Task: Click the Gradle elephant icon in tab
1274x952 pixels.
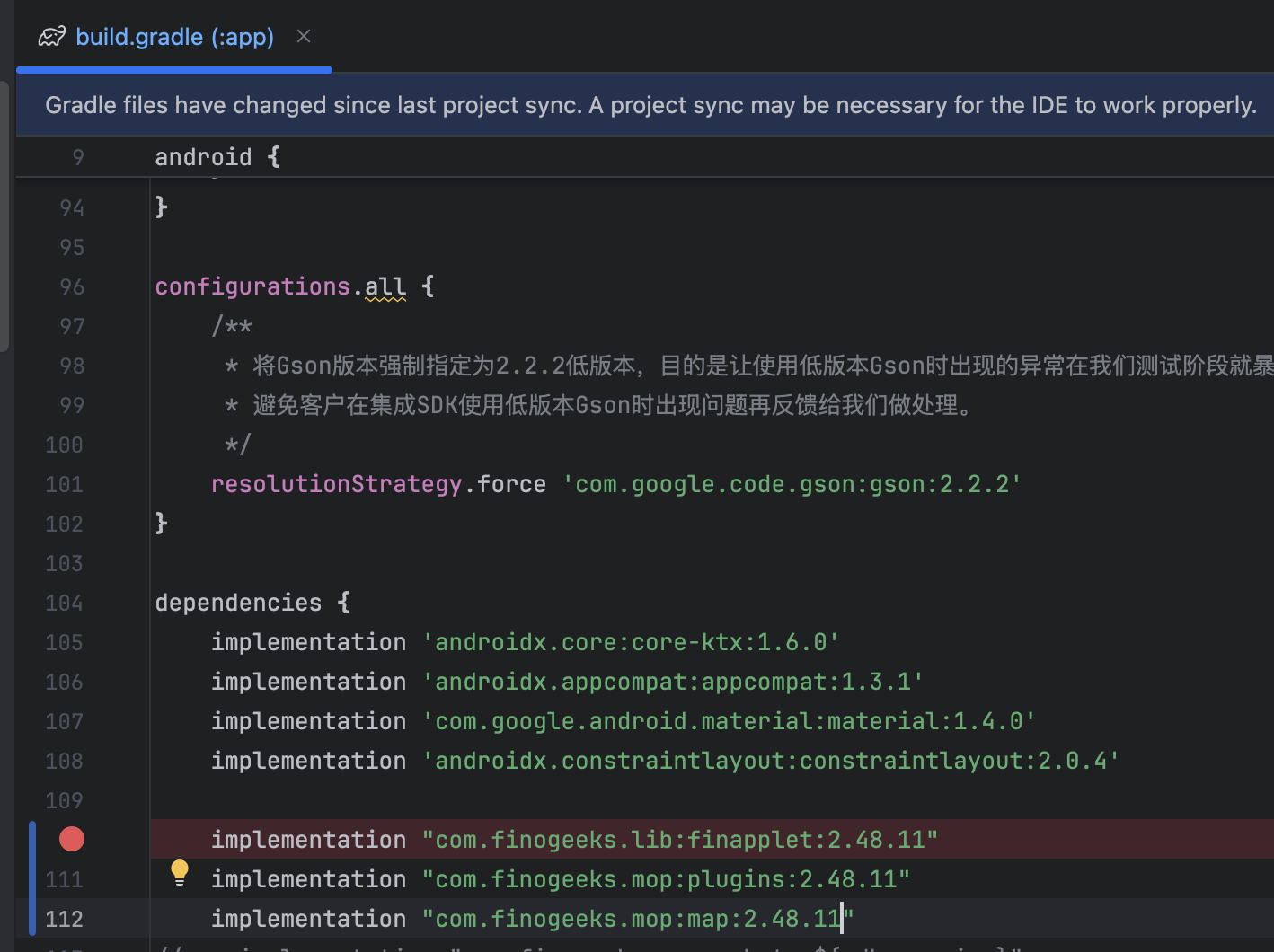Action: pos(52,37)
